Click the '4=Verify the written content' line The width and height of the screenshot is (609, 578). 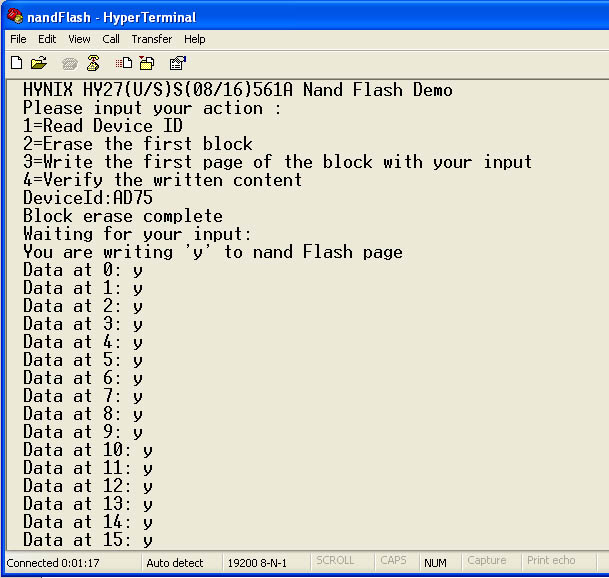click(x=162, y=180)
